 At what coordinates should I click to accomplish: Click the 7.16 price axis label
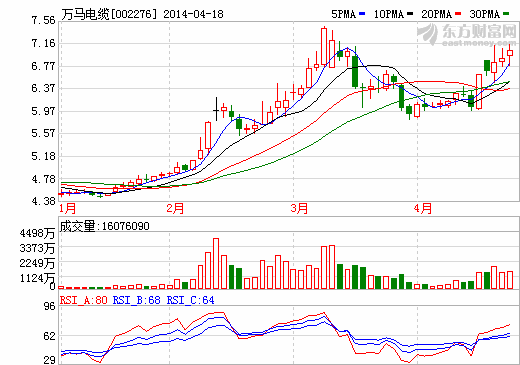click(x=43, y=43)
